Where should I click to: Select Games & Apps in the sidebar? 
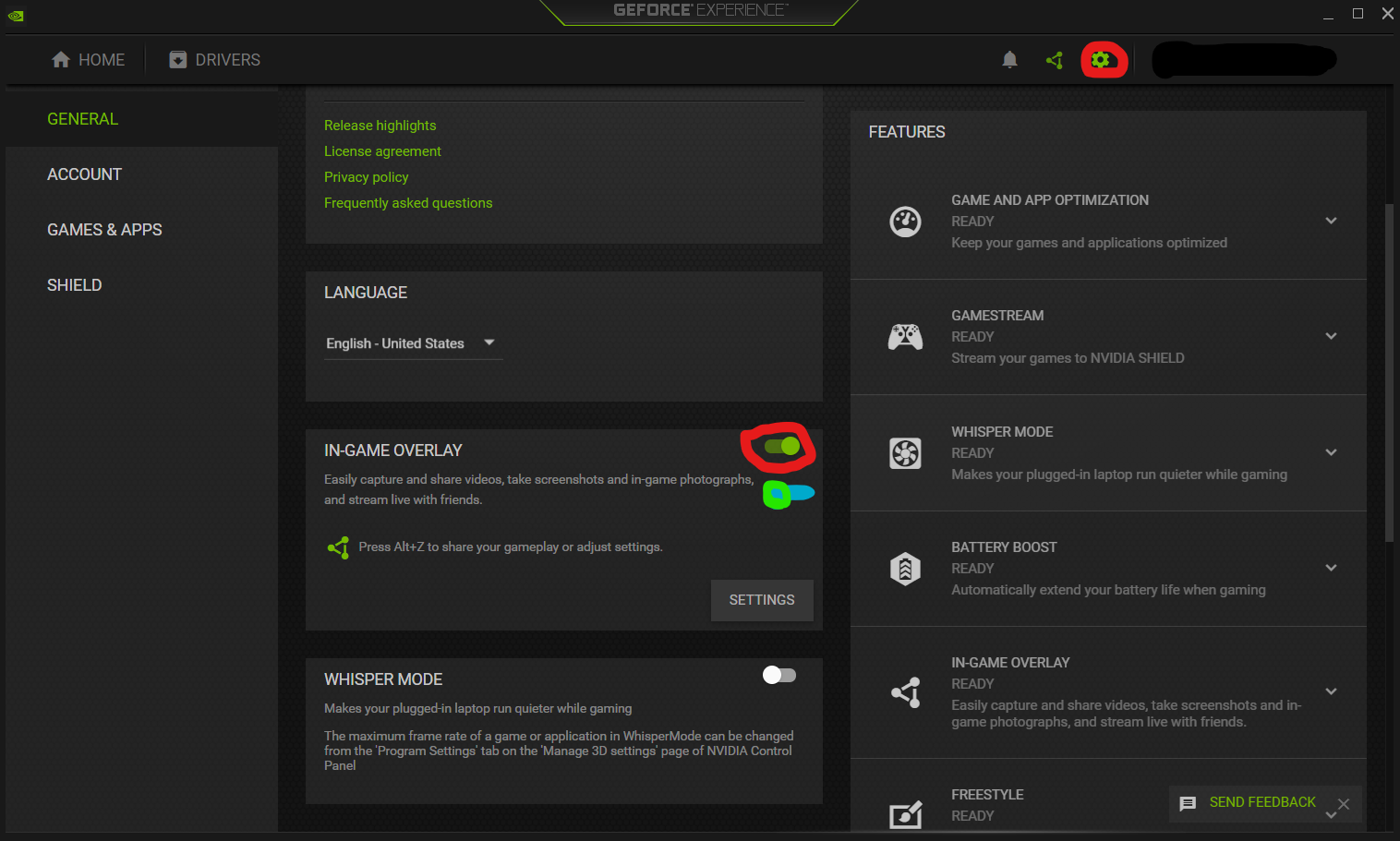click(x=104, y=229)
